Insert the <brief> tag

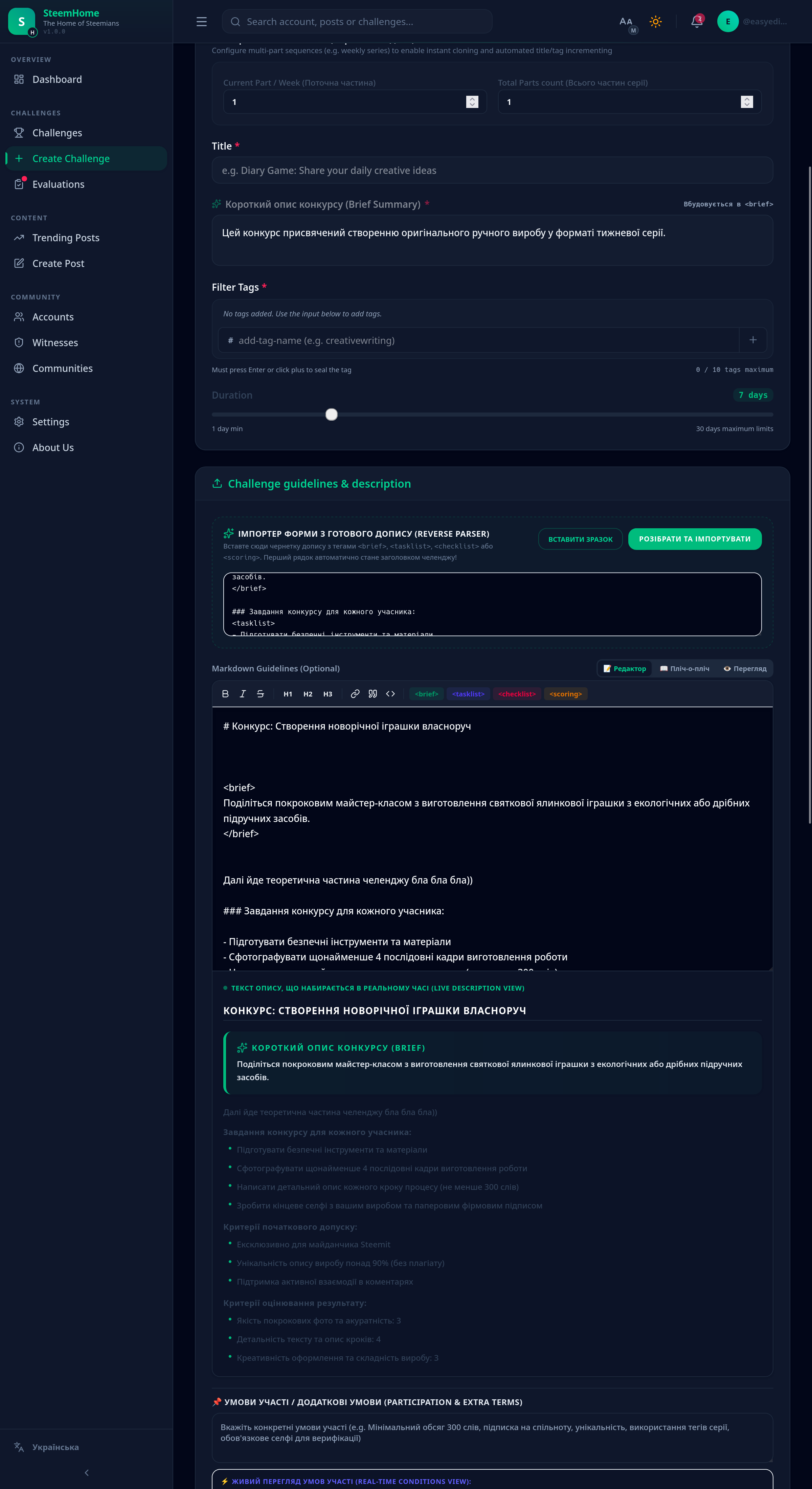(x=427, y=694)
